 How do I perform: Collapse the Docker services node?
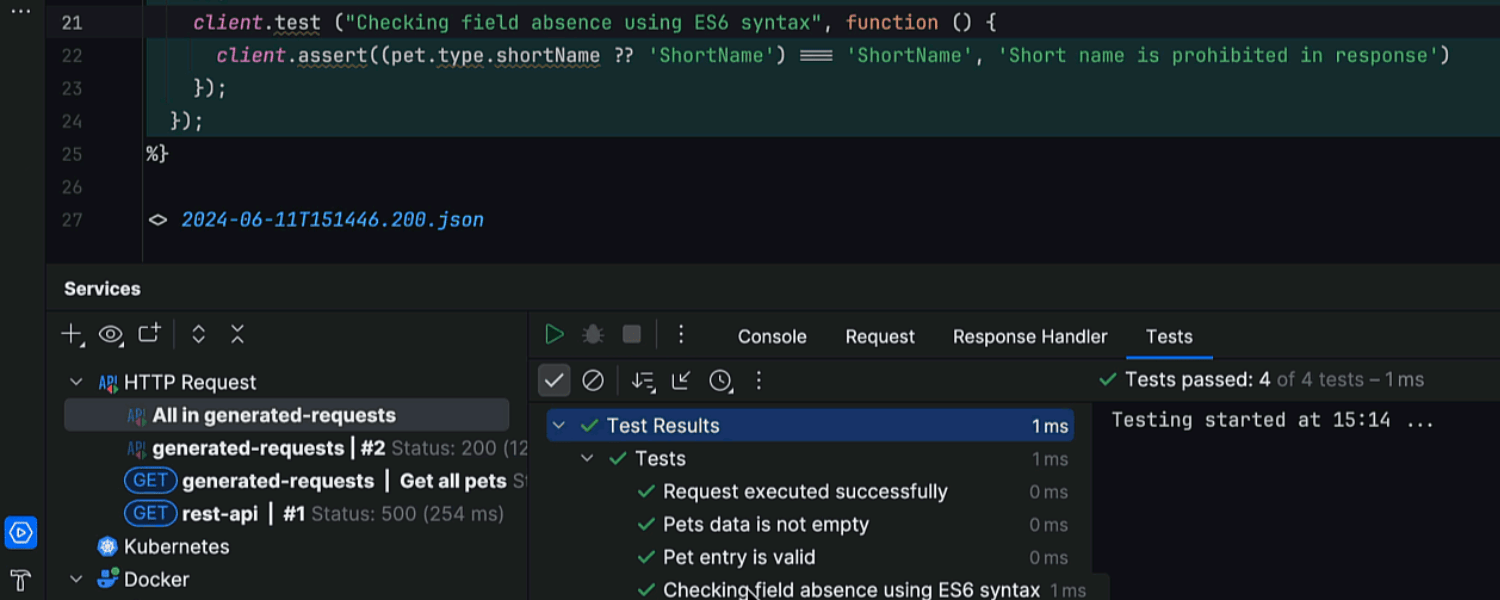click(76, 579)
